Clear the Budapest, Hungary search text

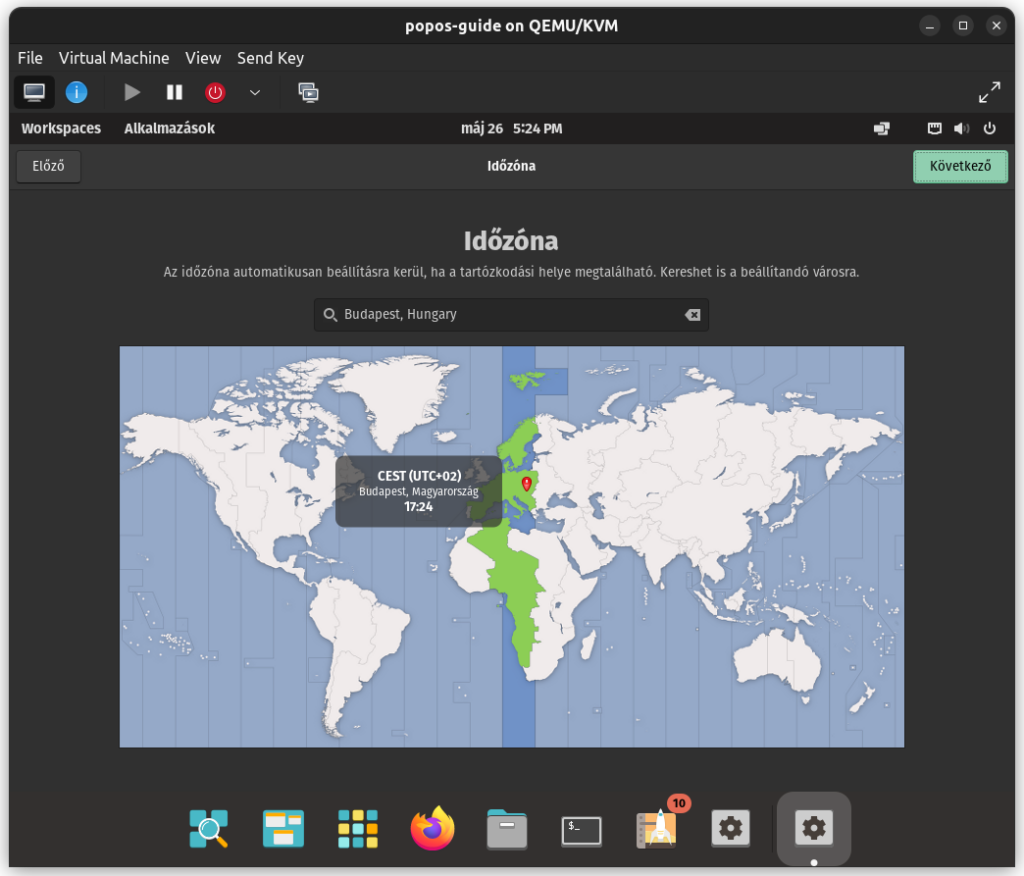click(x=693, y=315)
